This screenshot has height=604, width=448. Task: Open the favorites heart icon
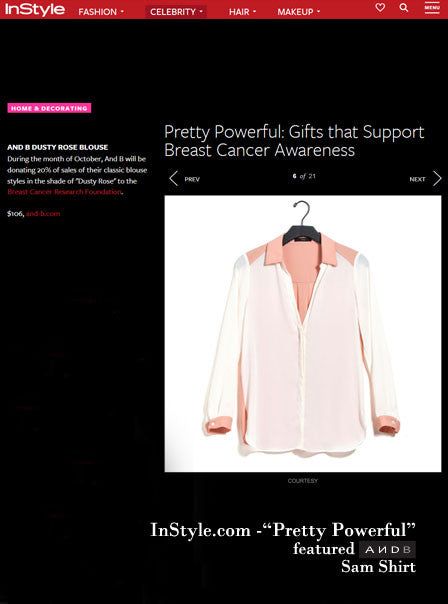click(380, 7)
